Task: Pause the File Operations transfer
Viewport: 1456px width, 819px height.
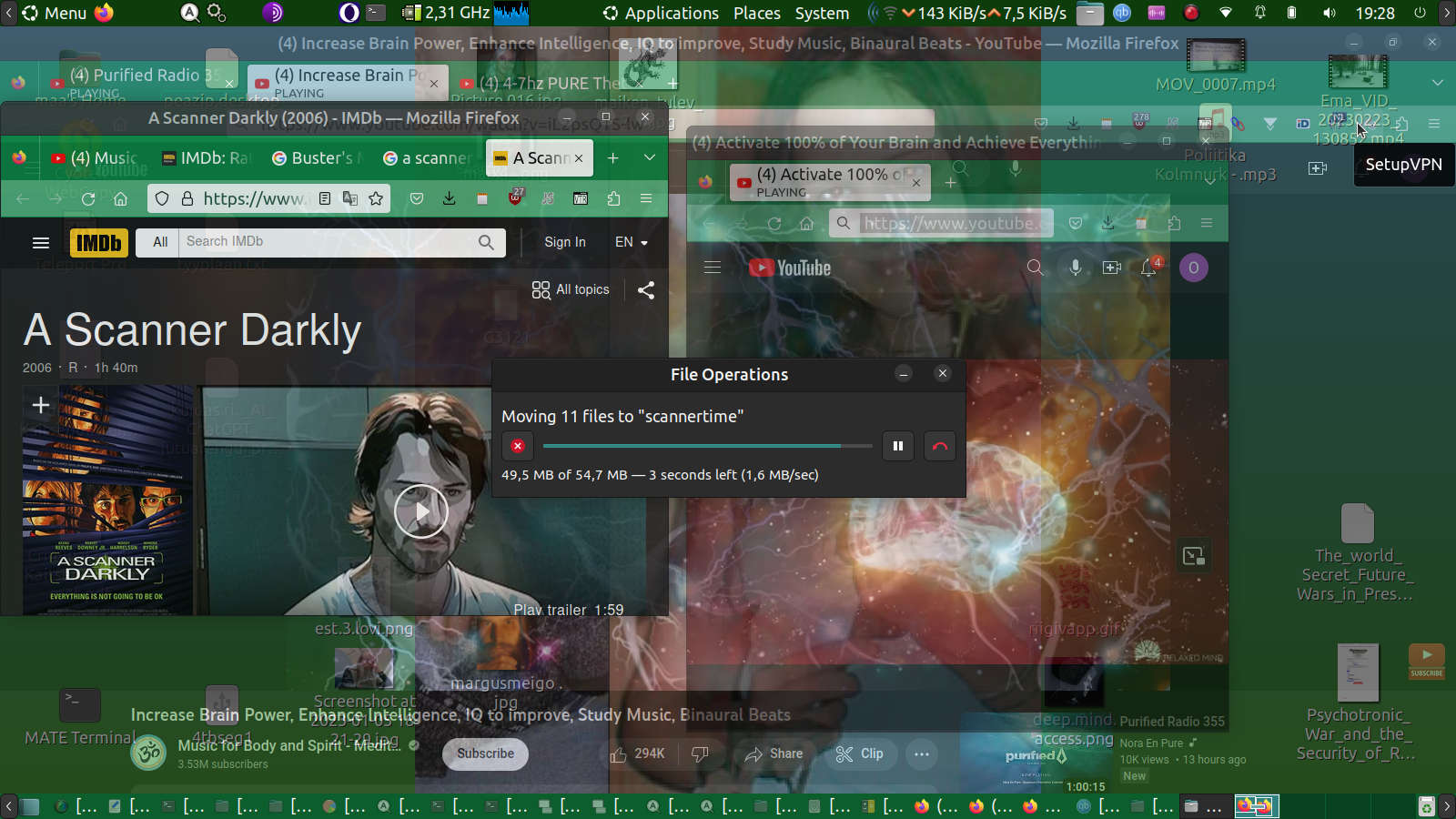Action: (x=898, y=446)
